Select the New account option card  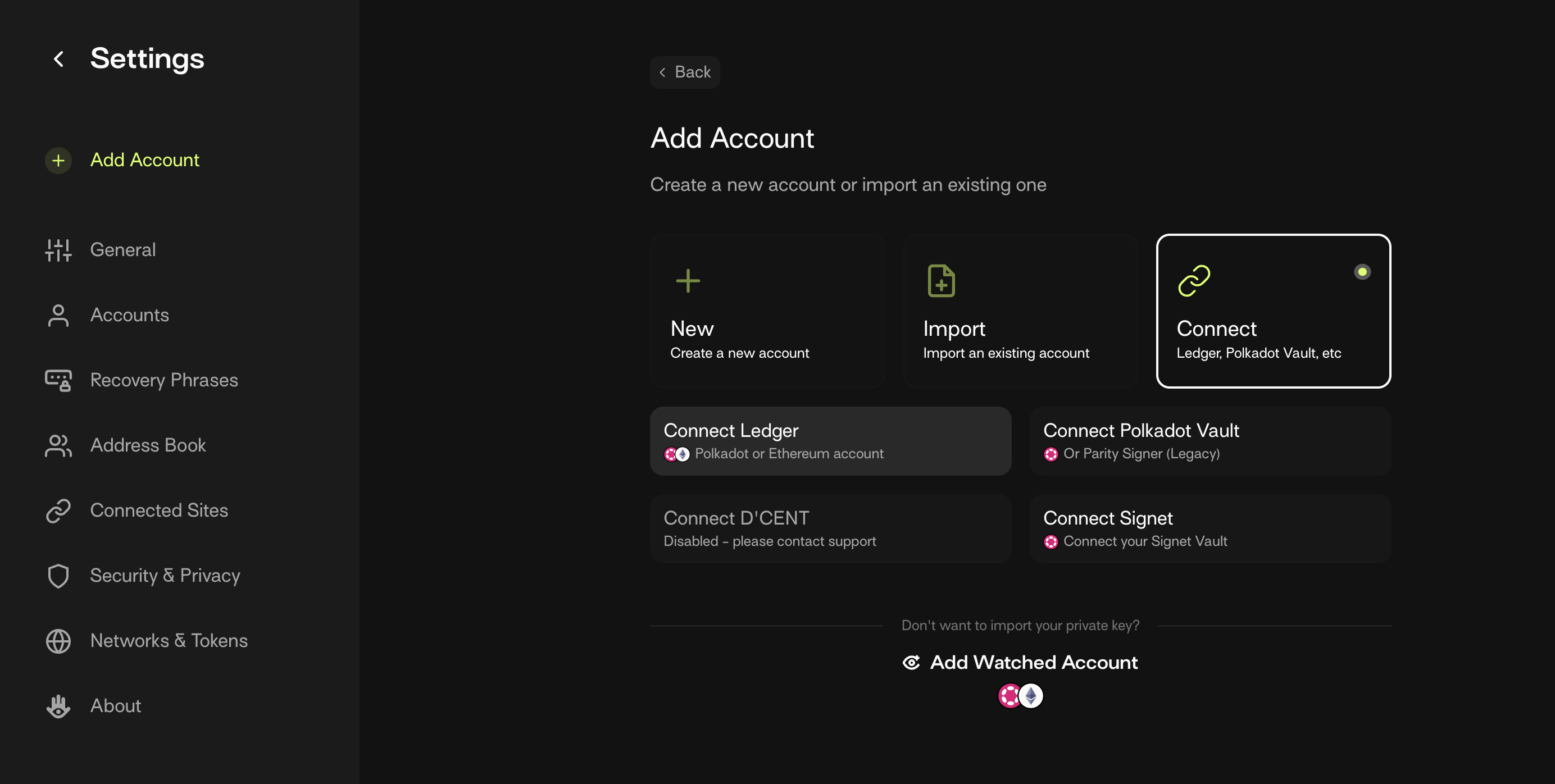(767, 311)
